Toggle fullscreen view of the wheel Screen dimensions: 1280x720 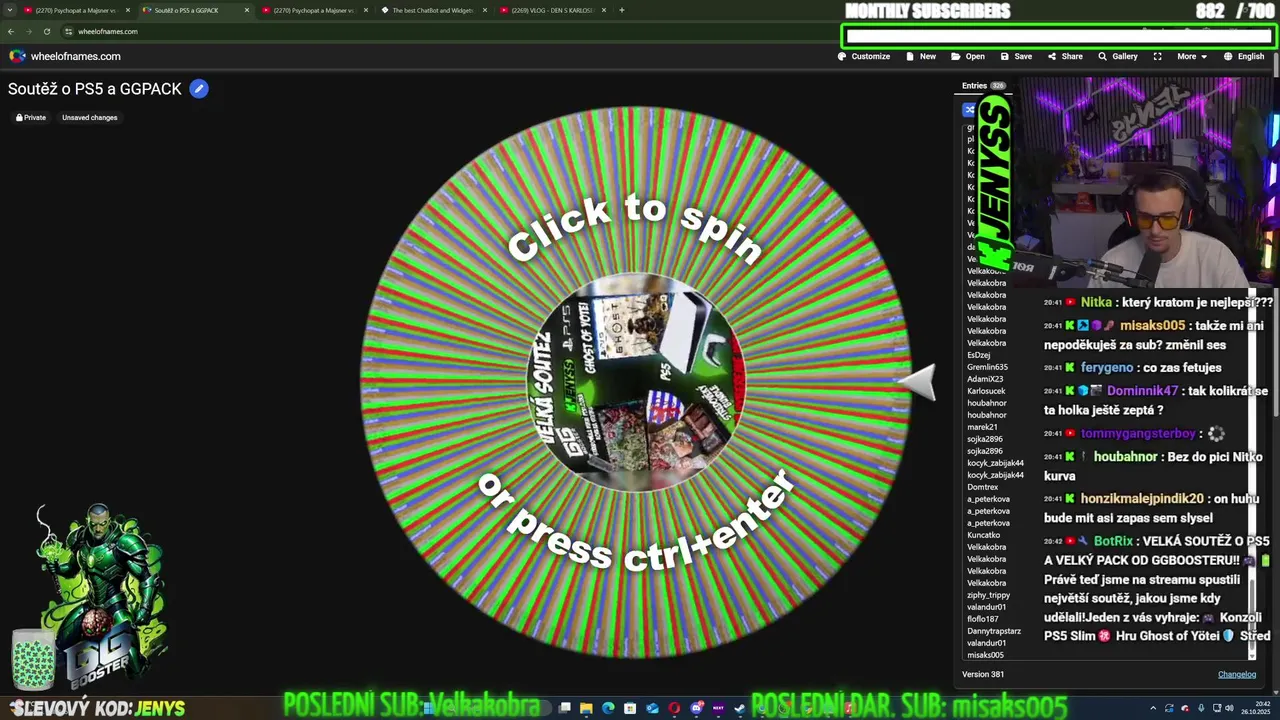coord(1157,56)
